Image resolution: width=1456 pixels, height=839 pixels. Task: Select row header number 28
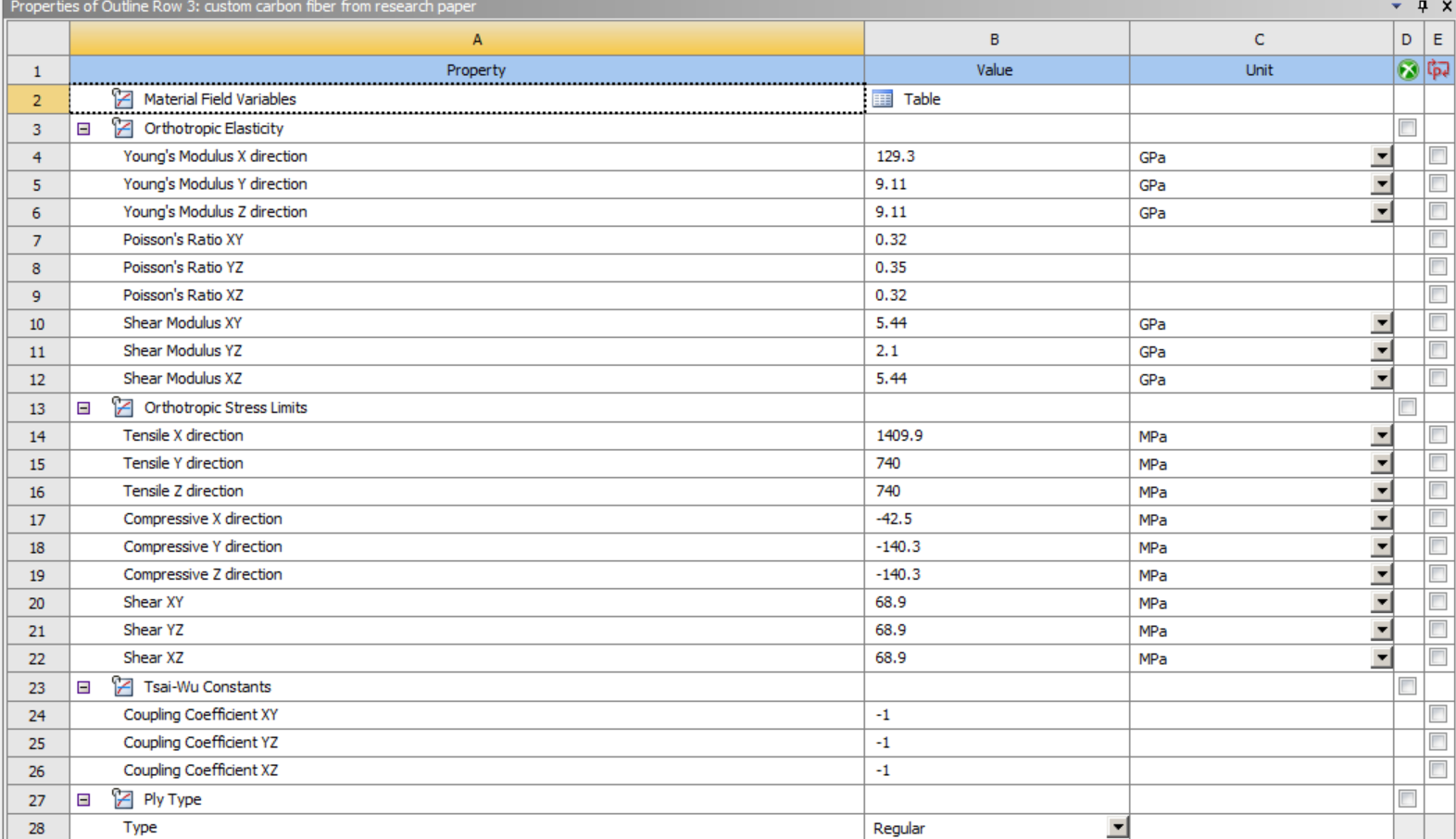point(37,827)
